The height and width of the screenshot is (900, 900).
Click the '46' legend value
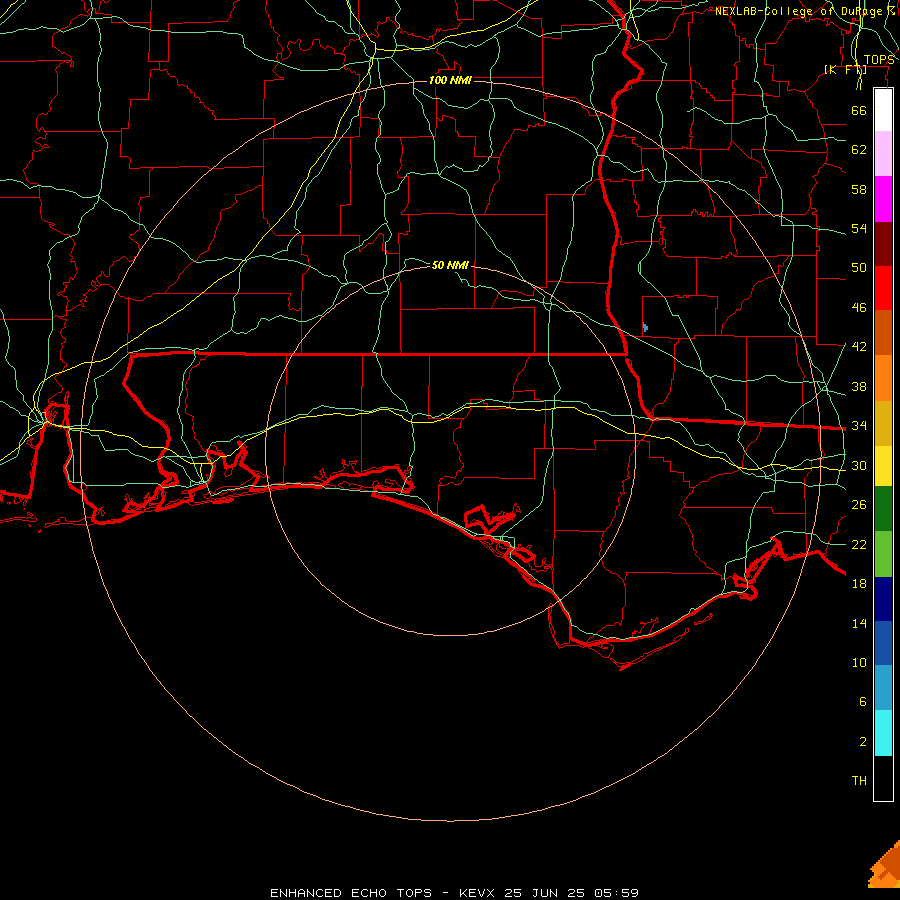[859, 308]
